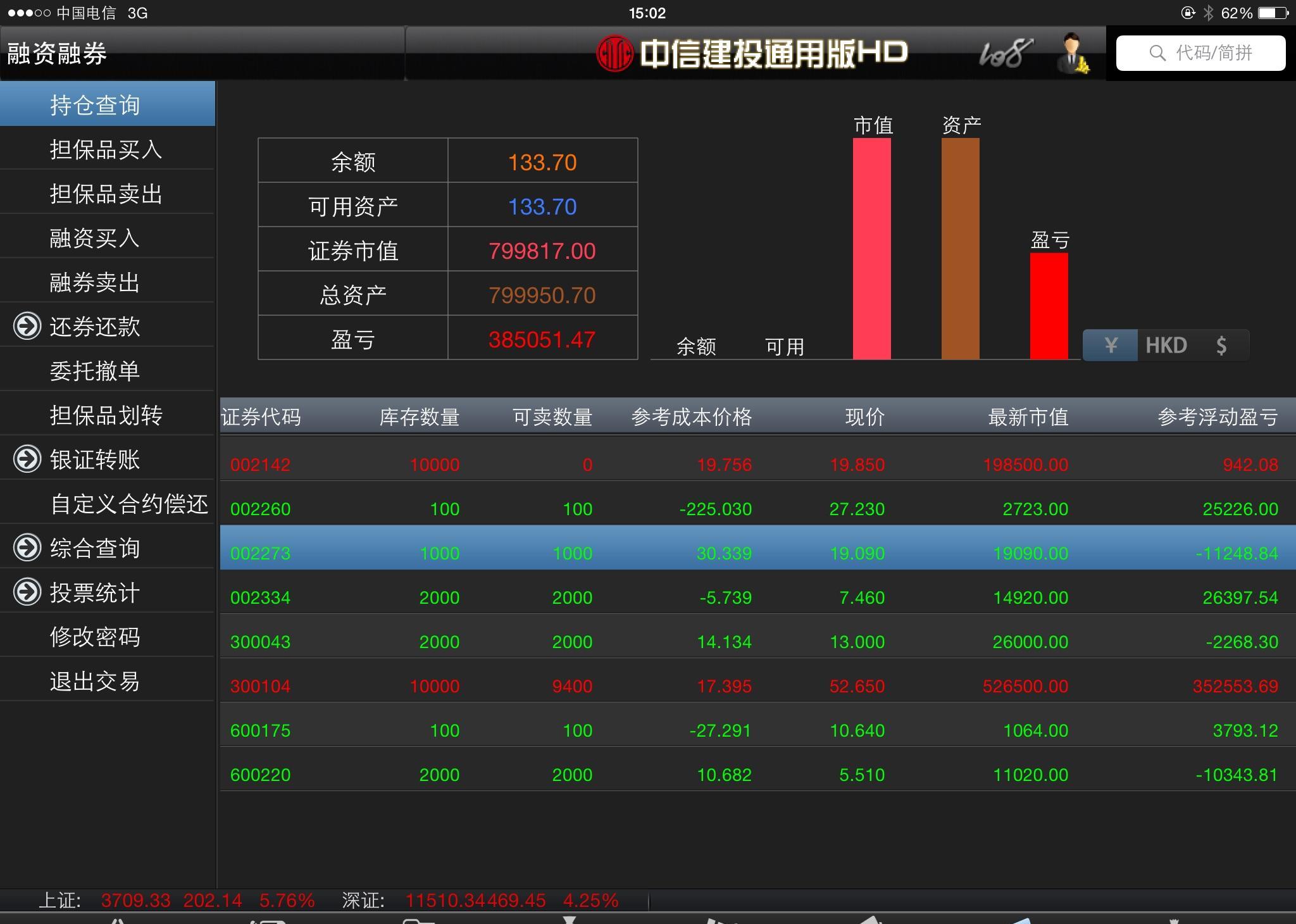Click 证券市值 value 799817.00

pos(542,251)
